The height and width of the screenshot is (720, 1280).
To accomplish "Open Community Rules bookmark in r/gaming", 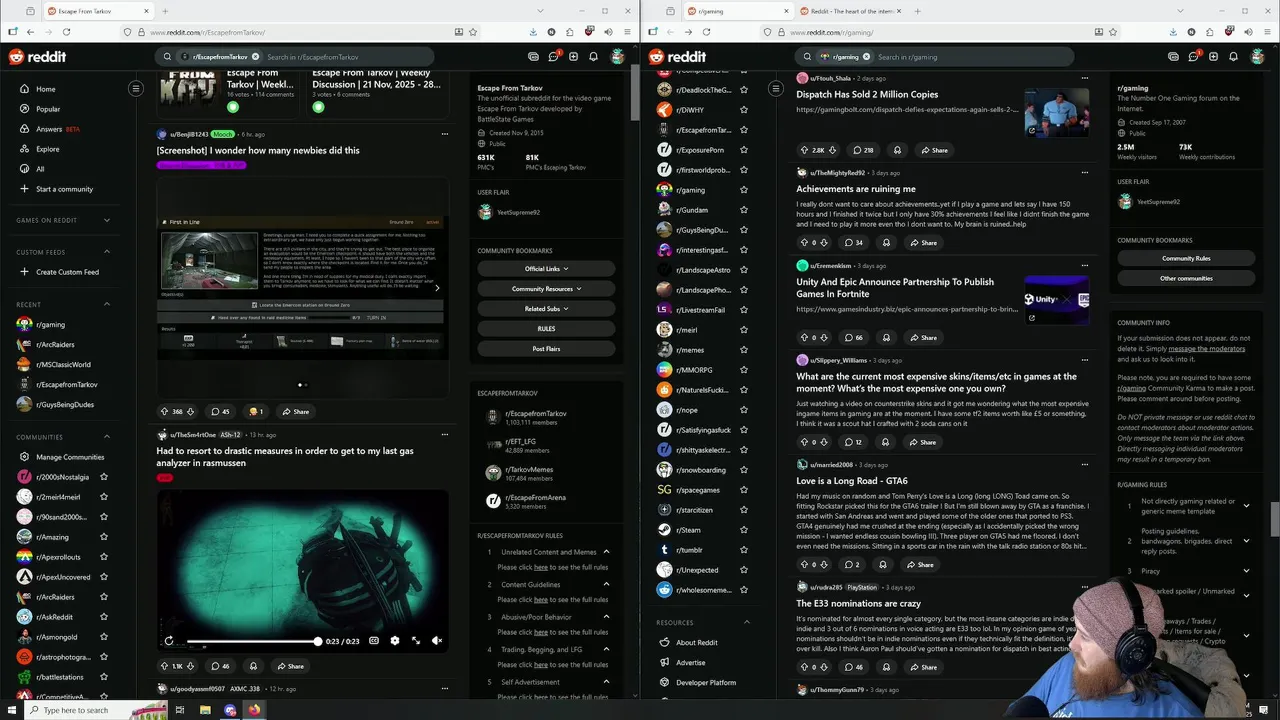I will click(x=1186, y=258).
